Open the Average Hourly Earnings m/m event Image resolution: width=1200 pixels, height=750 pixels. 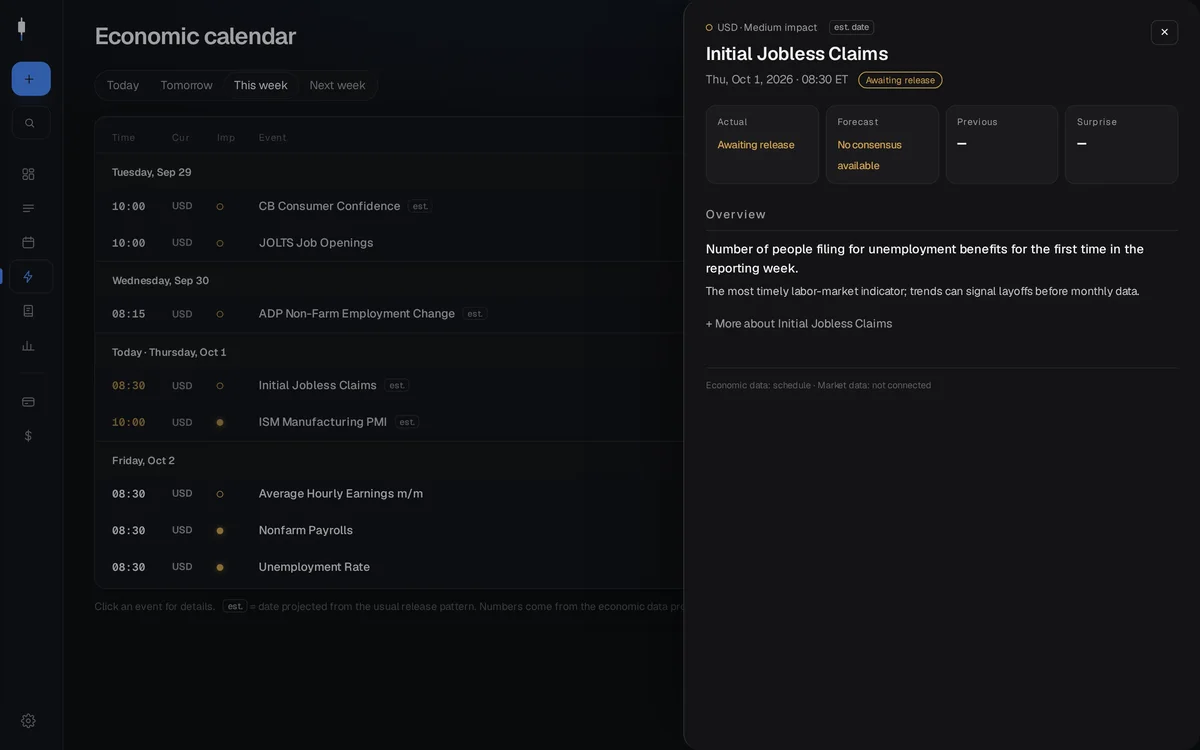(389, 494)
